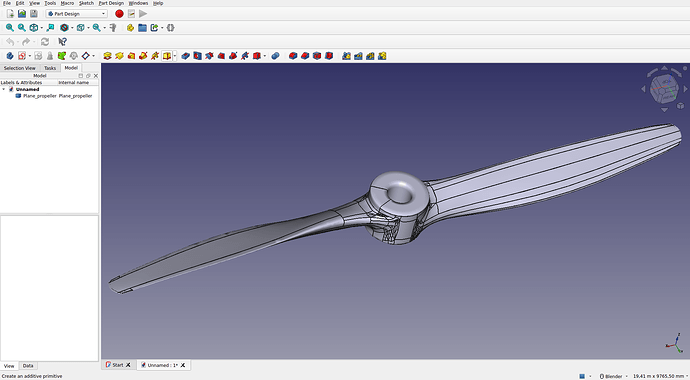The height and width of the screenshot is (380, 690).
Task: Open the subtractive primitive dropdown arrow
Action: tap(264, 56)
